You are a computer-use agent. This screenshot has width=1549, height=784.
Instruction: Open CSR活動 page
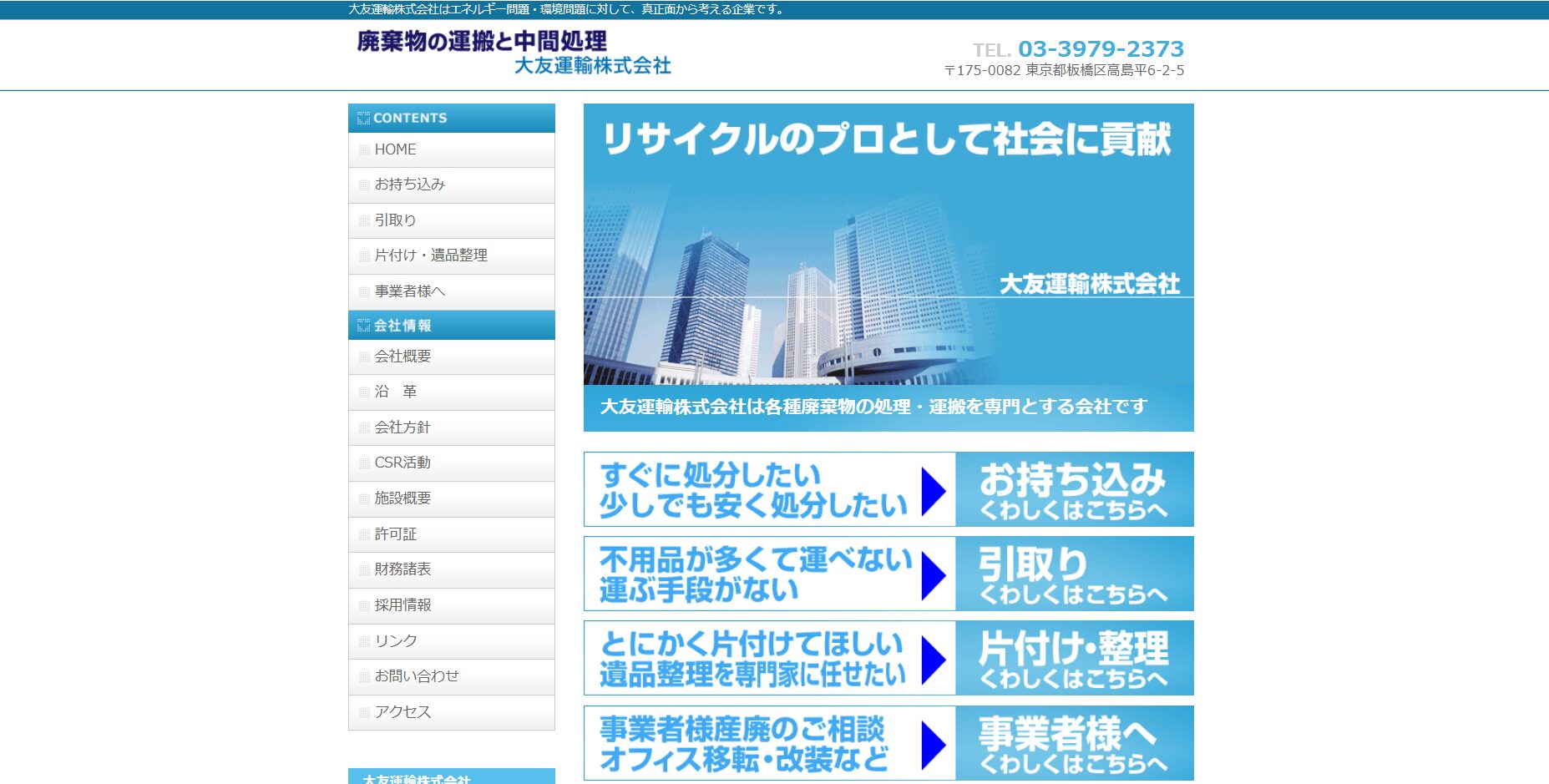point(402,463)
